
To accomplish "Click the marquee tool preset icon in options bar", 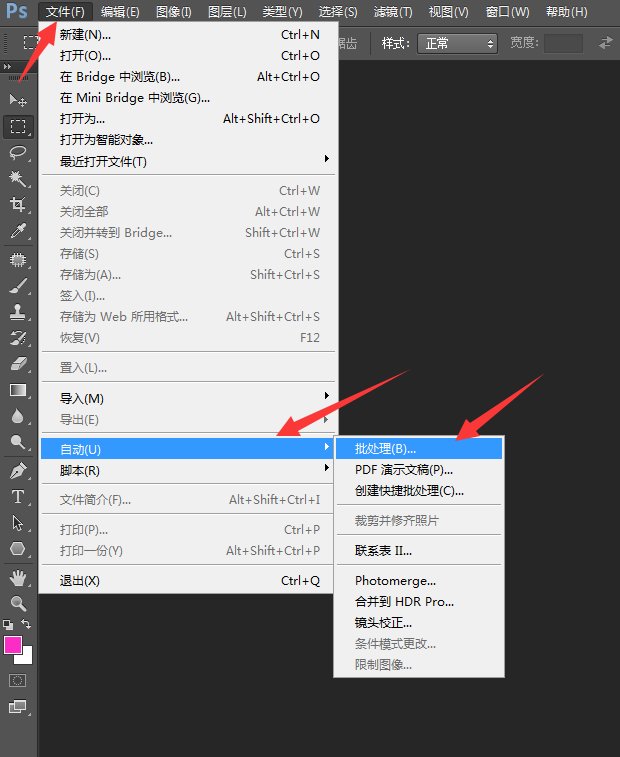I will pos(31,42).
